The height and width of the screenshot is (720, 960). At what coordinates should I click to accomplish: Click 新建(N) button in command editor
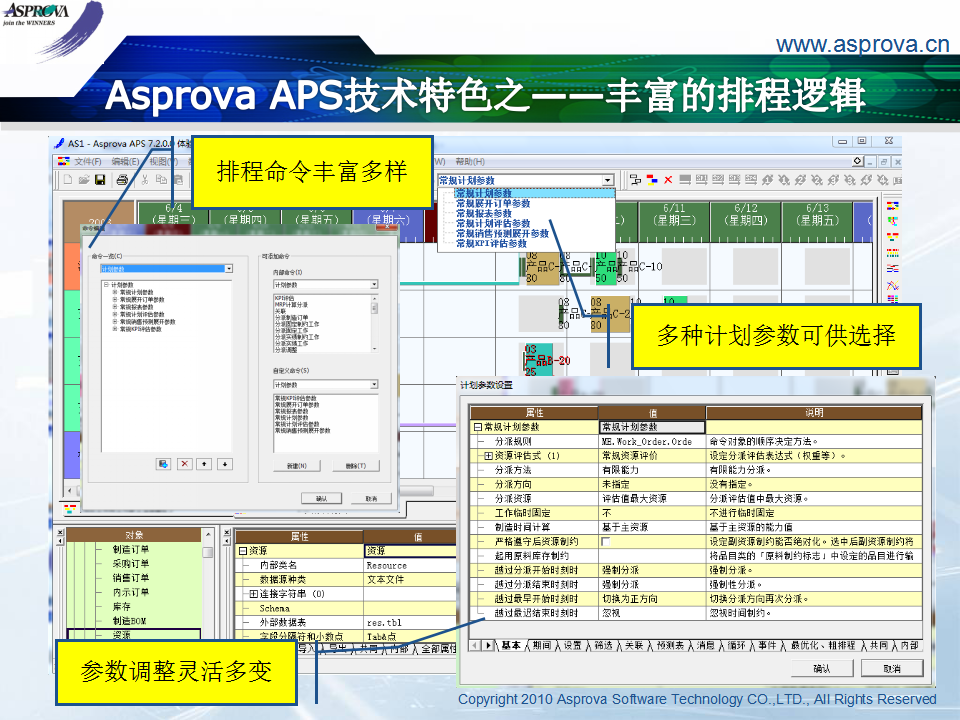coord(297,466)
